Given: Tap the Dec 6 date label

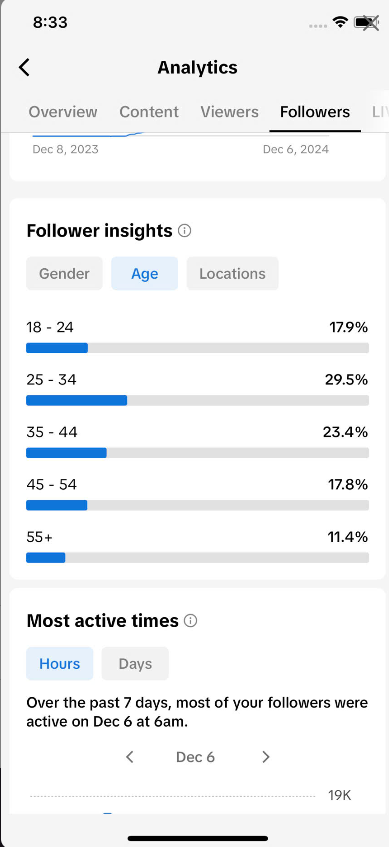Looking at the screenshot, I should [196, 757].
